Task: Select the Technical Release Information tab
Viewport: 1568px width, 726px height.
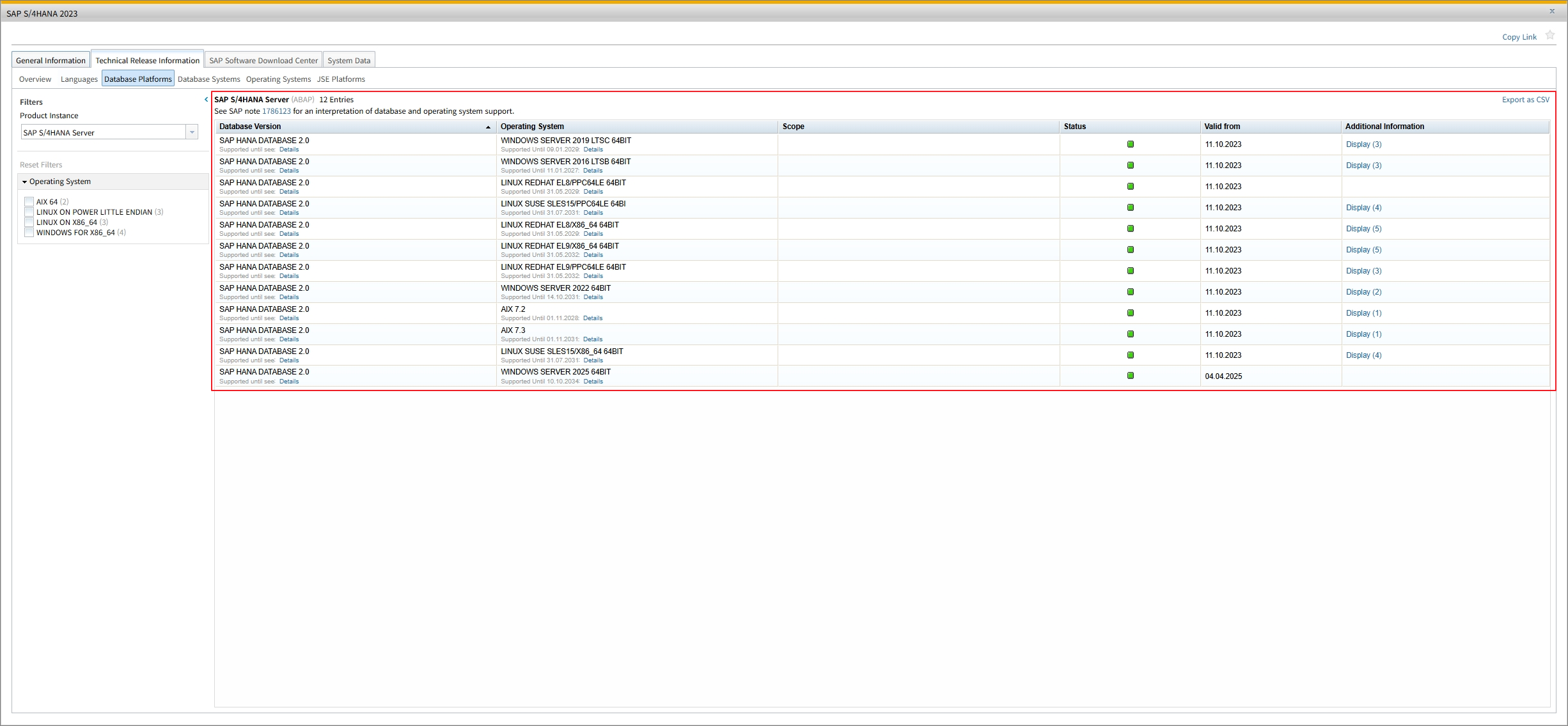Action: coord(148,60)
